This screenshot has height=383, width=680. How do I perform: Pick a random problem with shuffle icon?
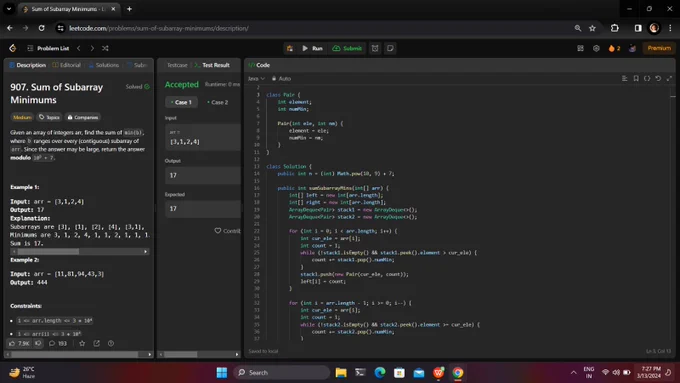point(105,48)
